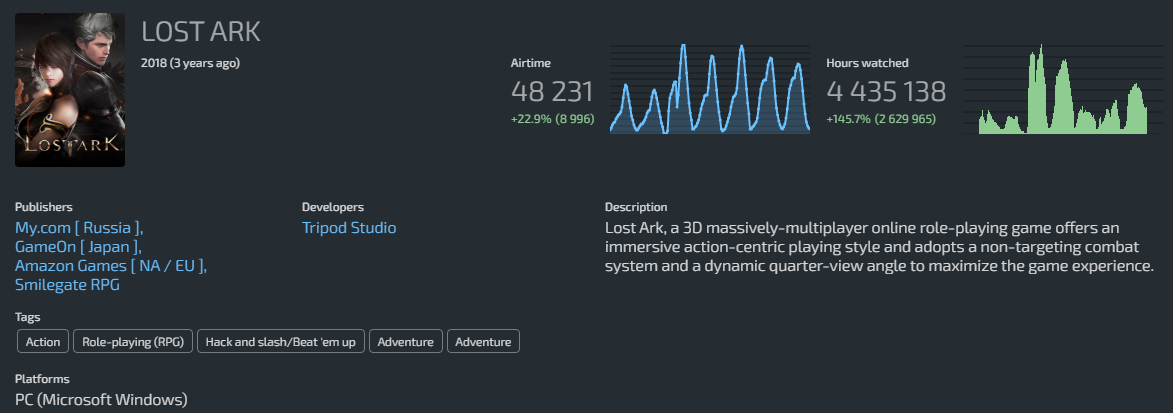The image size is (1173, 413).
Task: Click the blue Airtime line chart
Action: click(710, 88)
